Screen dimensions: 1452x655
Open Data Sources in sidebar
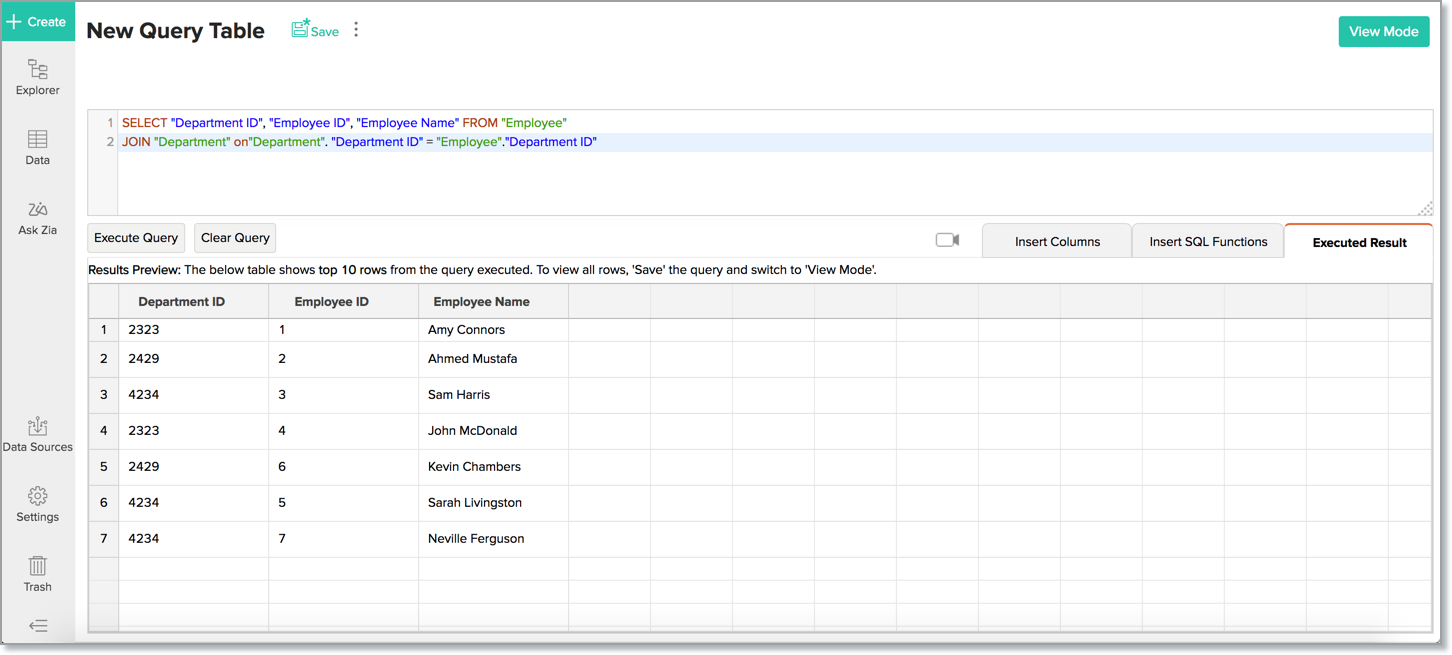coord(37,435)
